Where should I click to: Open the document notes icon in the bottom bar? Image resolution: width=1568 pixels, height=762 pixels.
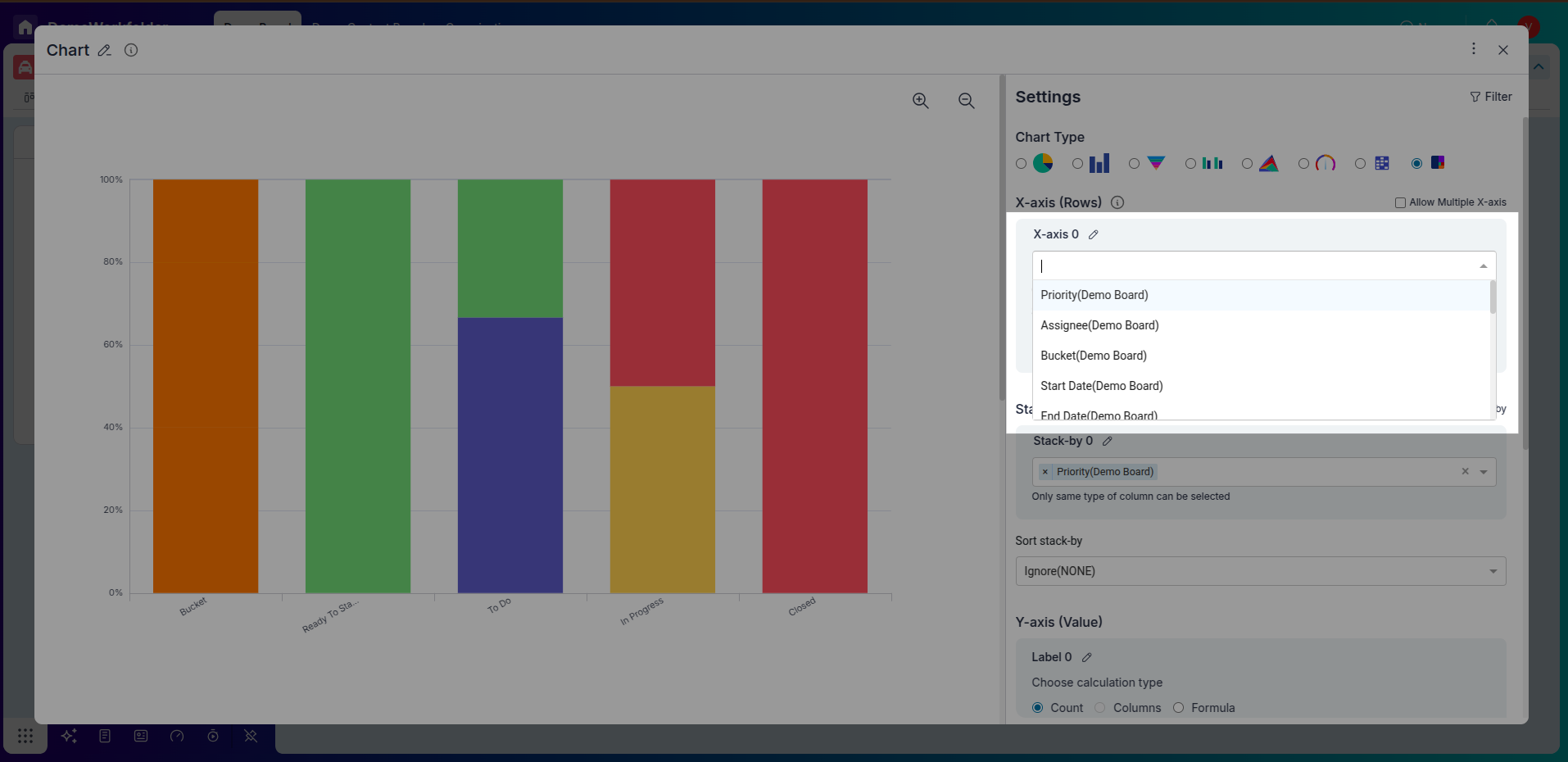pyautogui.click(x=105, y=736)
